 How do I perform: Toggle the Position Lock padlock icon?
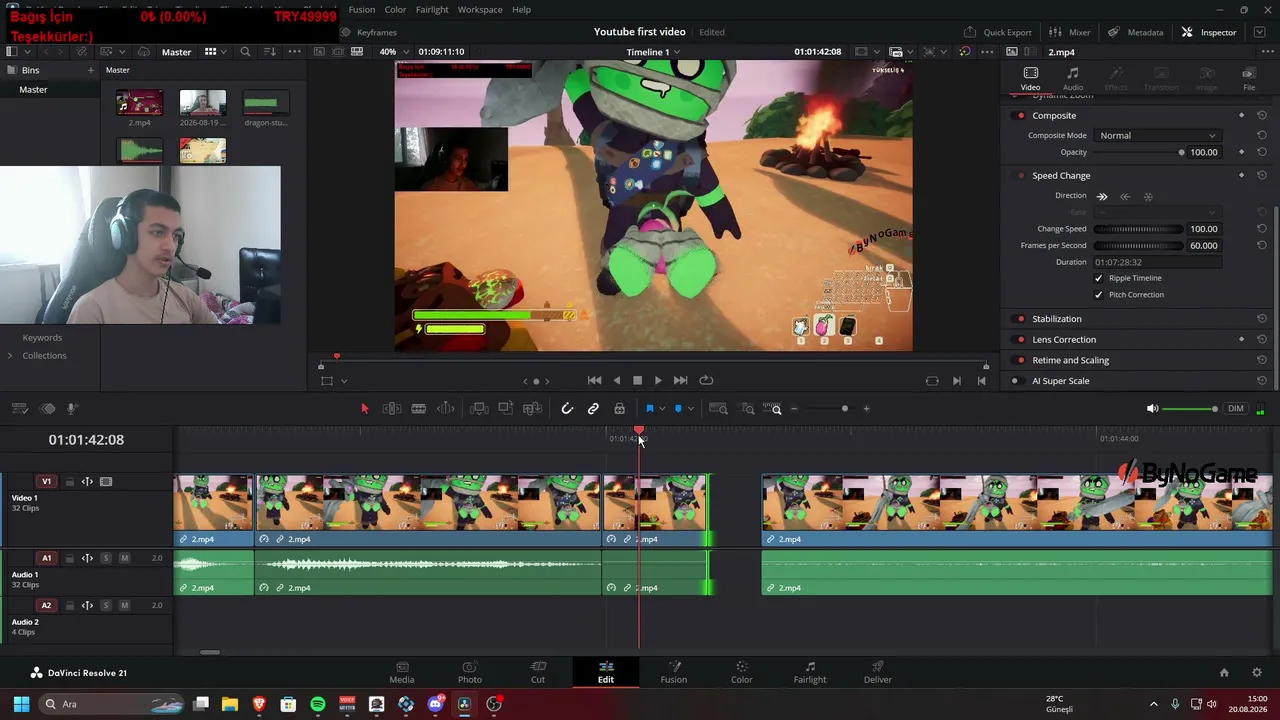(620, 408)
